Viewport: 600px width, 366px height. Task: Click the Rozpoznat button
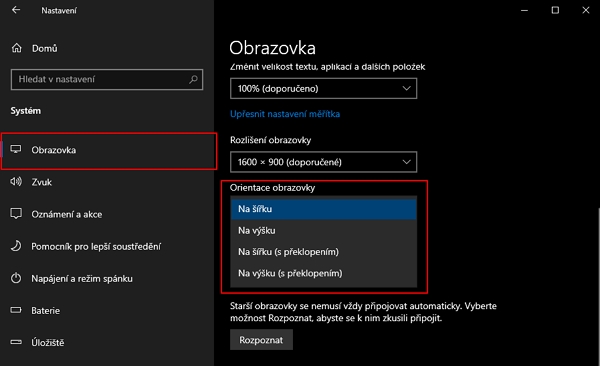tap(261, 340)
